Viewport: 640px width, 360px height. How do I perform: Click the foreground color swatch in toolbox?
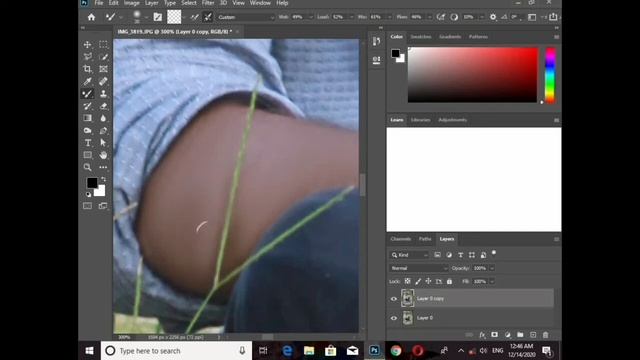point(92,182)
